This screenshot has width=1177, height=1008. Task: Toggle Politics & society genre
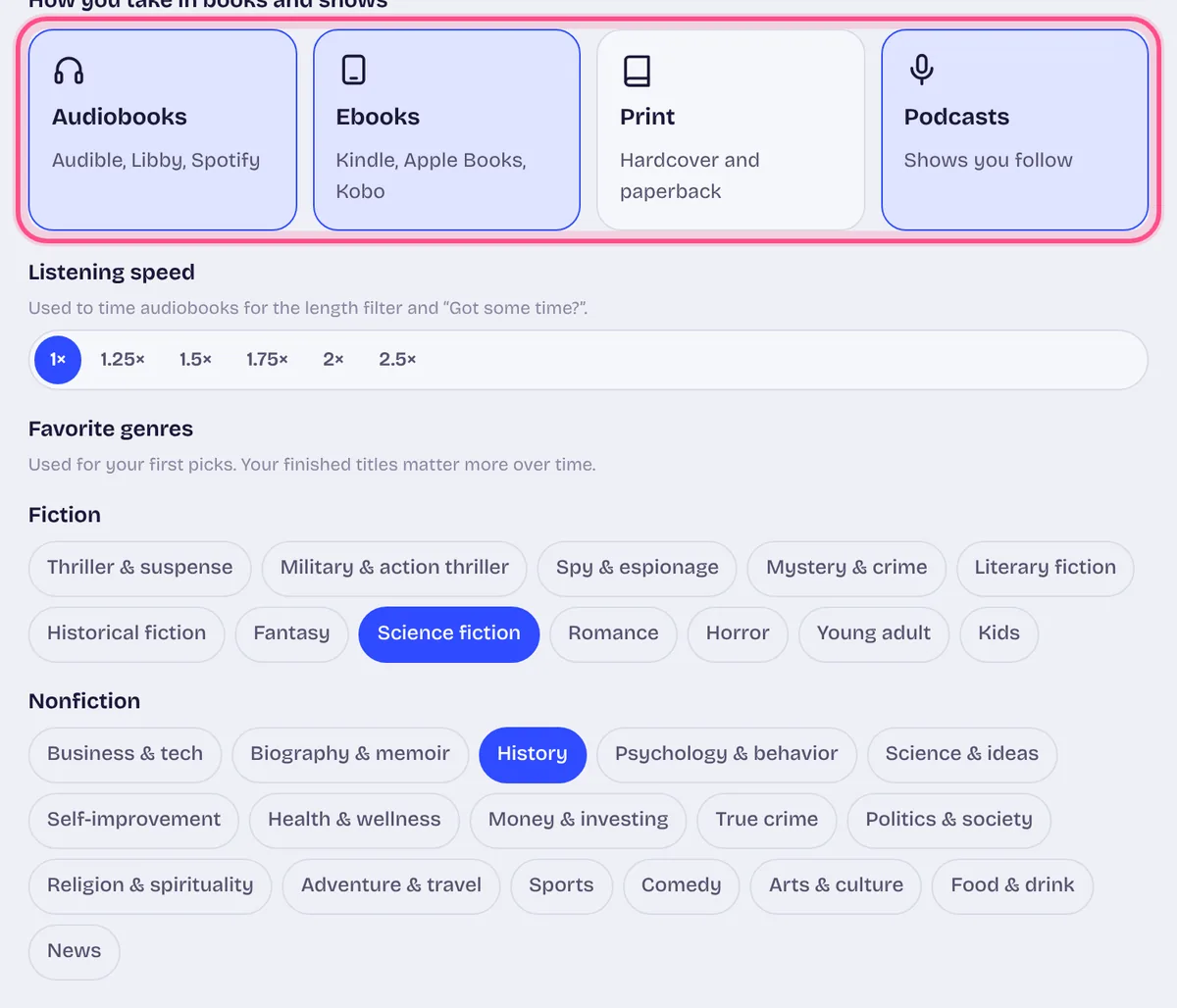tap(948, 820)
